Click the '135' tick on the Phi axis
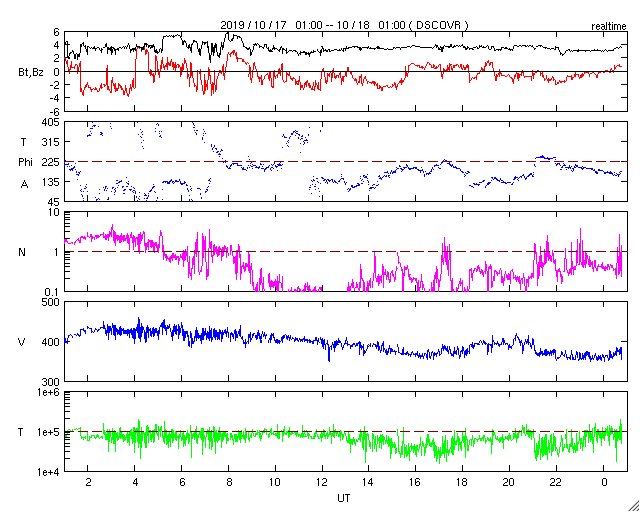The height and width of the screenshot is (512, 640). point(51,181)
